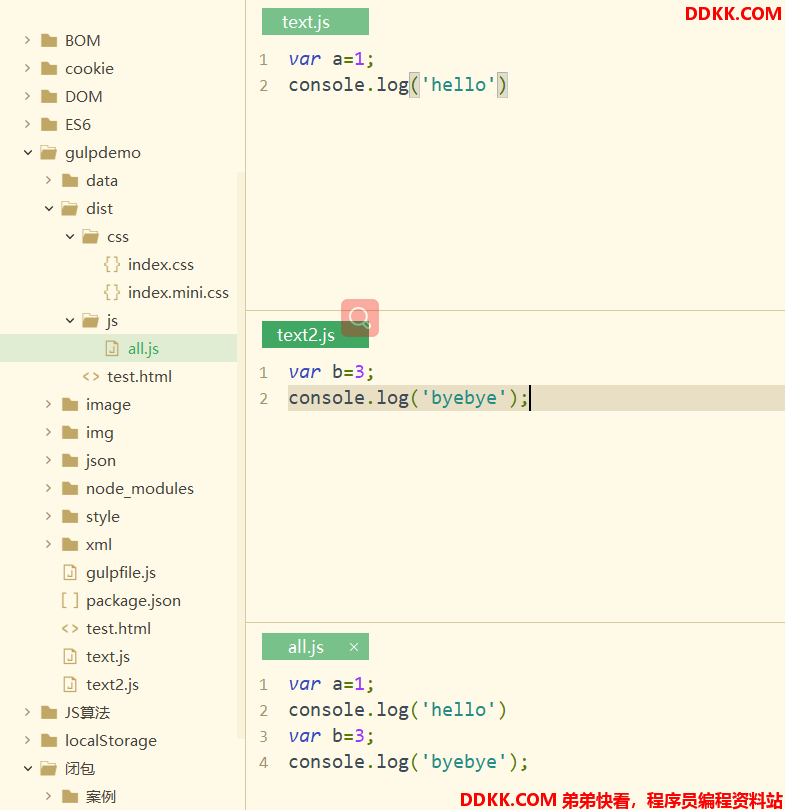Screen dimensions: 785x810
Task: Click the xml folder icon
Action: 70,544
